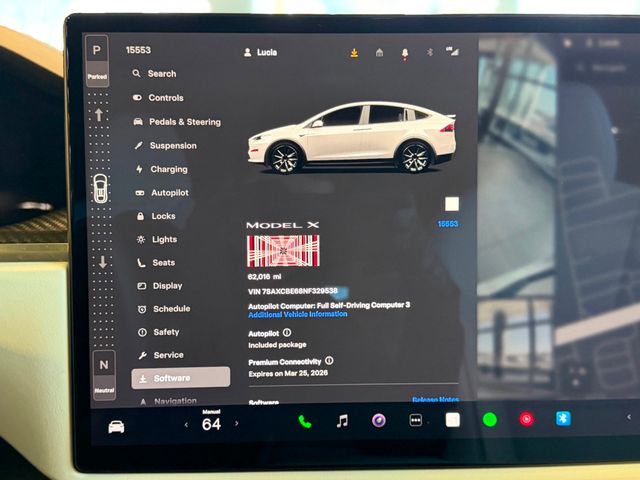Tap the notification bell icon

tap(404, 53)
